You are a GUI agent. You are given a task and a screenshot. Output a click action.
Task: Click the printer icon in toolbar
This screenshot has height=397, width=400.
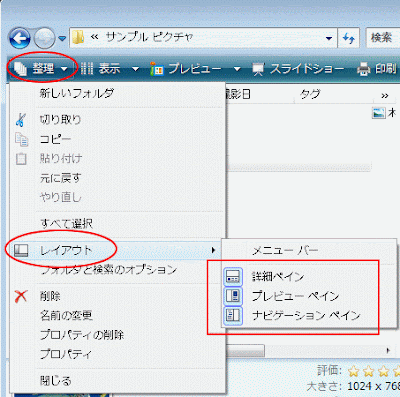(x=364, y=70)
